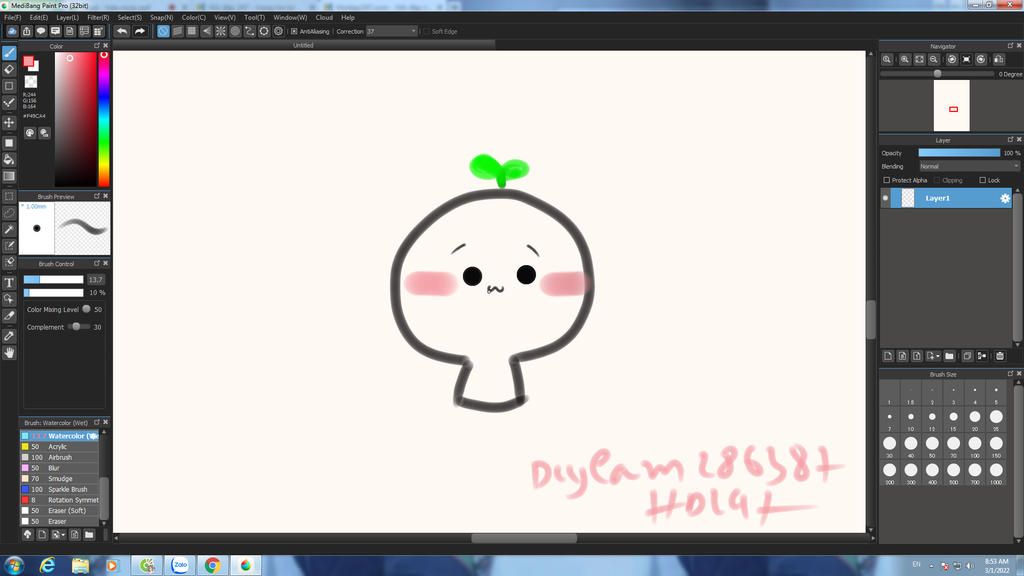Viewport: 1024px width, 576px height.
Task: Turn off snap in the toolbar
Action: point(163,31)
